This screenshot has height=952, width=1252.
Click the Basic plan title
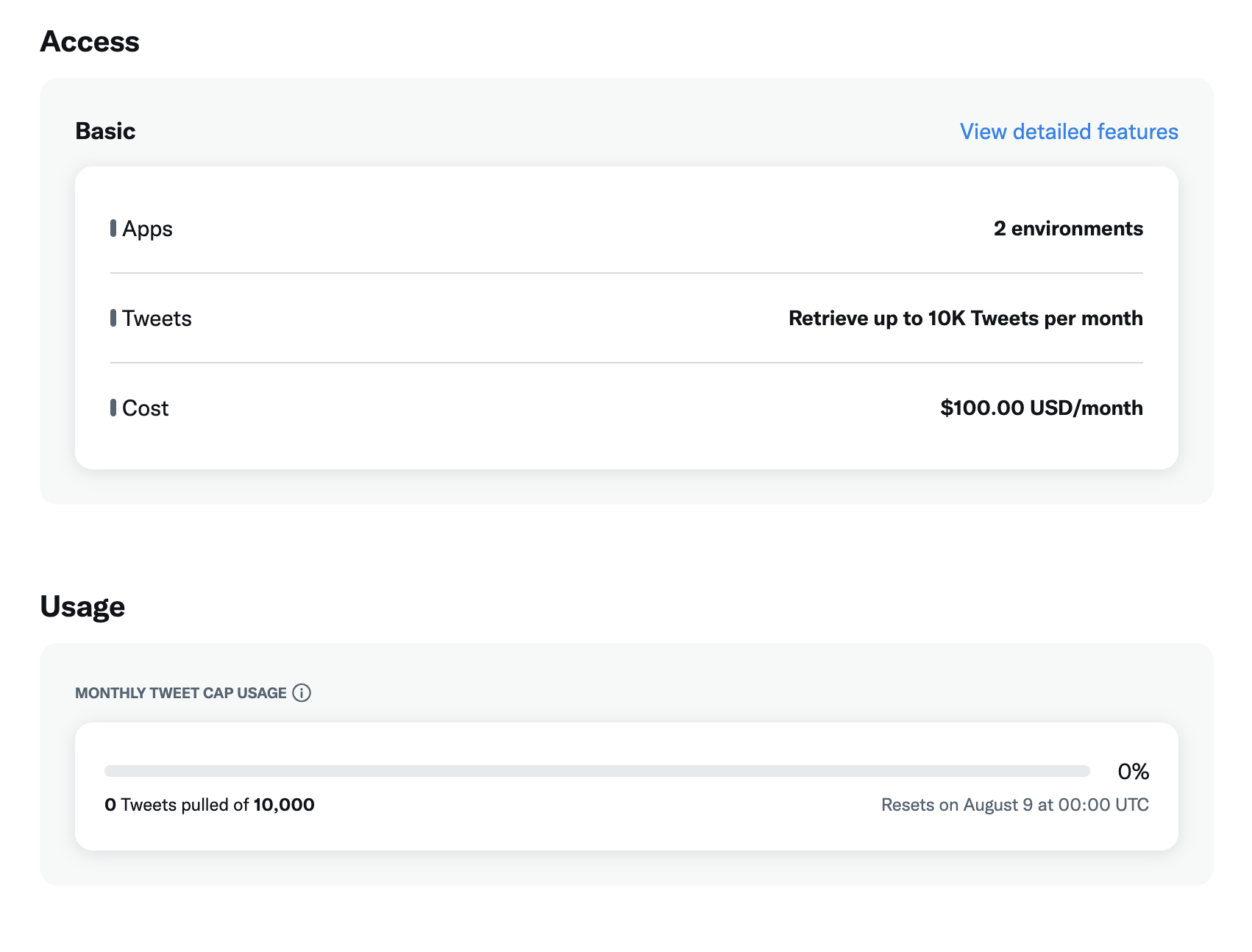coord(105,131)
